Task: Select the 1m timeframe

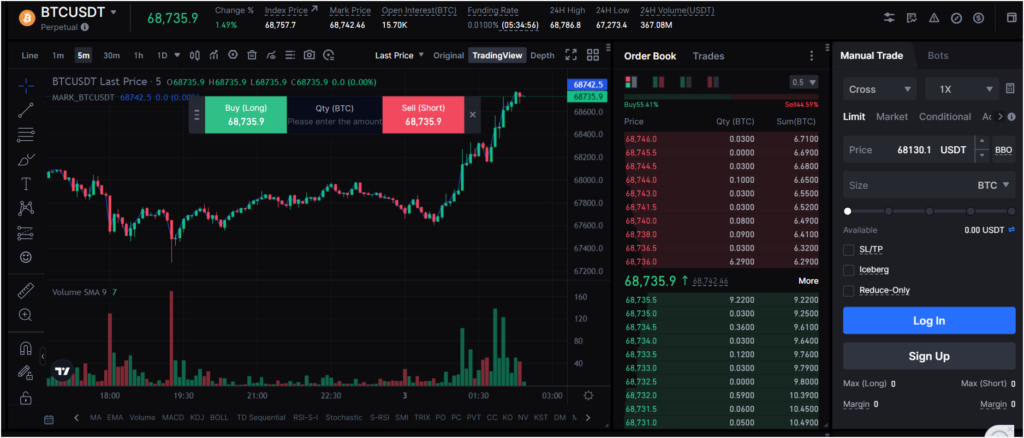Action: (58, 55)
